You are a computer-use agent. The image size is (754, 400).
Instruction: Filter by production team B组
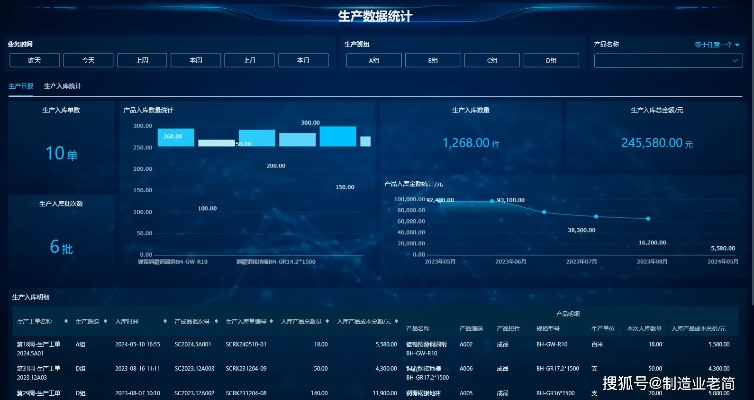click(433, 60)
